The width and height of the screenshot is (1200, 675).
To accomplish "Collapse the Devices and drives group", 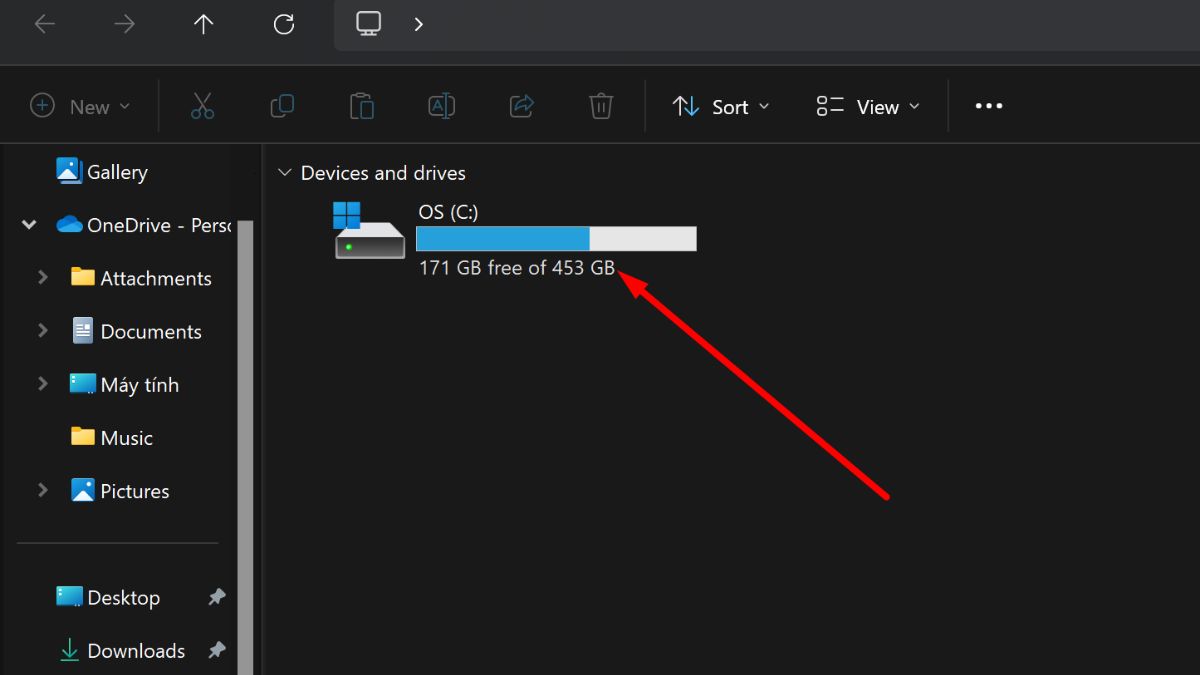I will (283, 173).
